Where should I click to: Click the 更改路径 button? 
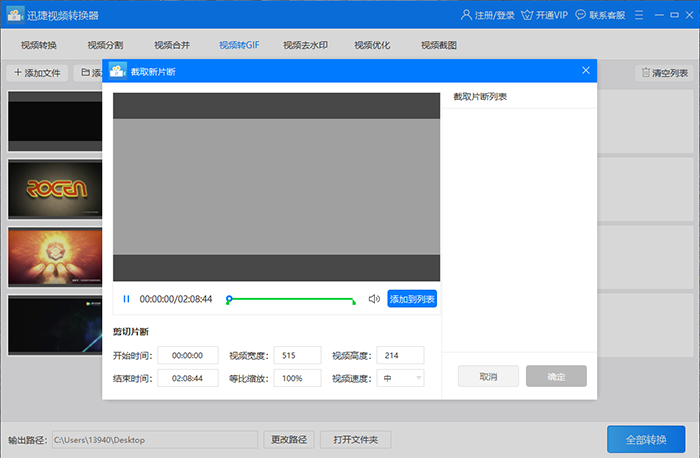pyautogui.click(x=289, y=440)
